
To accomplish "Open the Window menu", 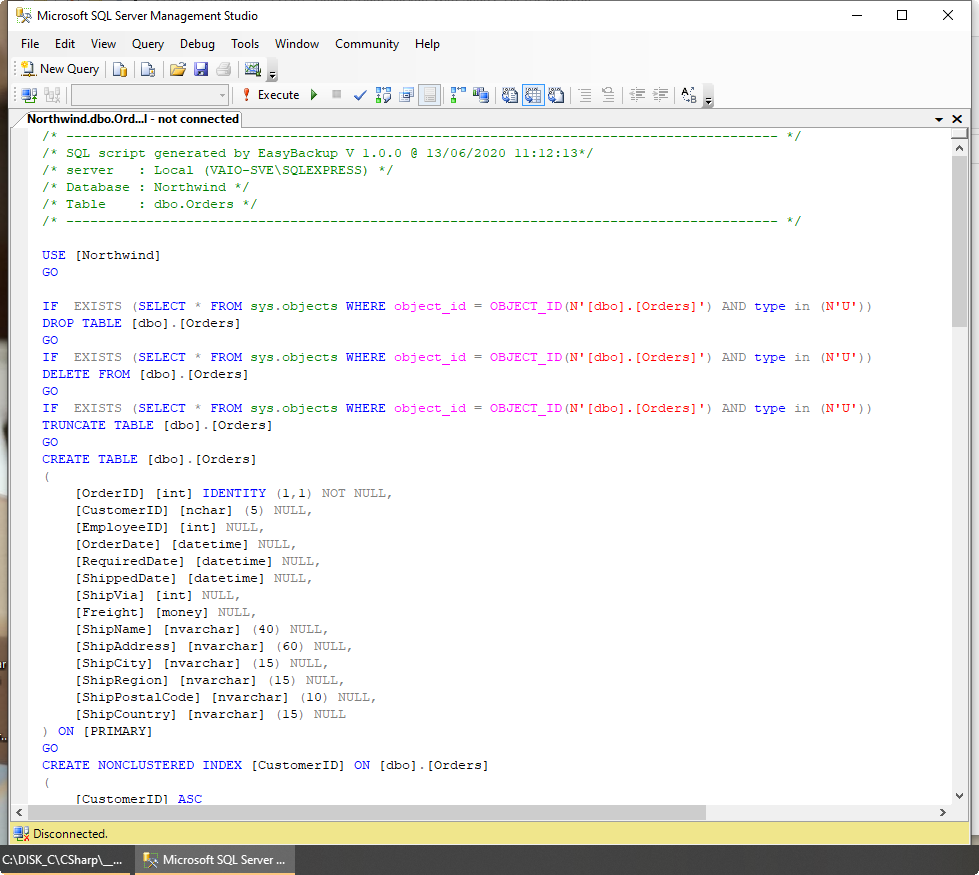I will point(297,44).
